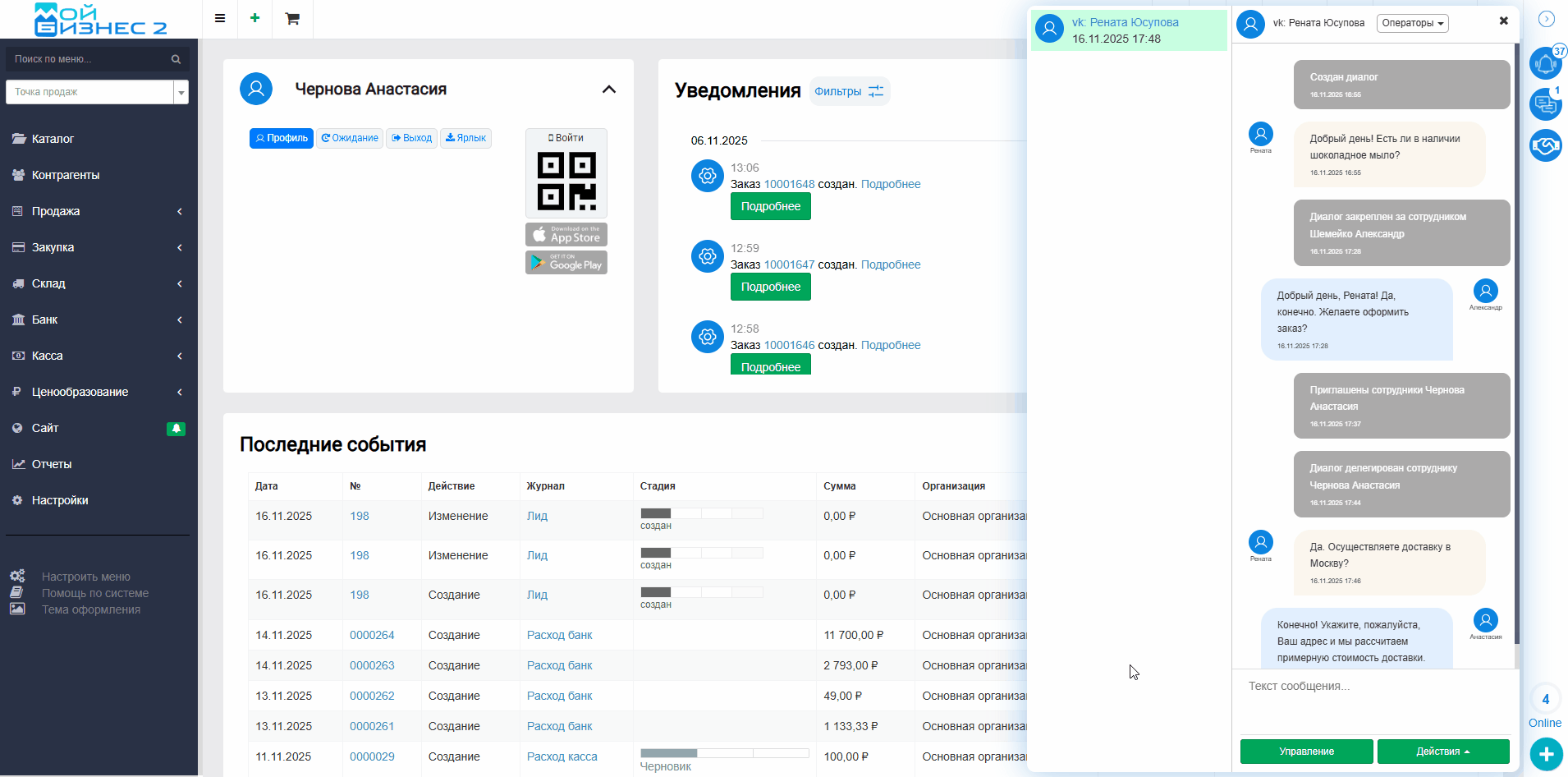Open Каталог in the sidebar
This screenshot has width=1568, height=777.
[53, 139]
